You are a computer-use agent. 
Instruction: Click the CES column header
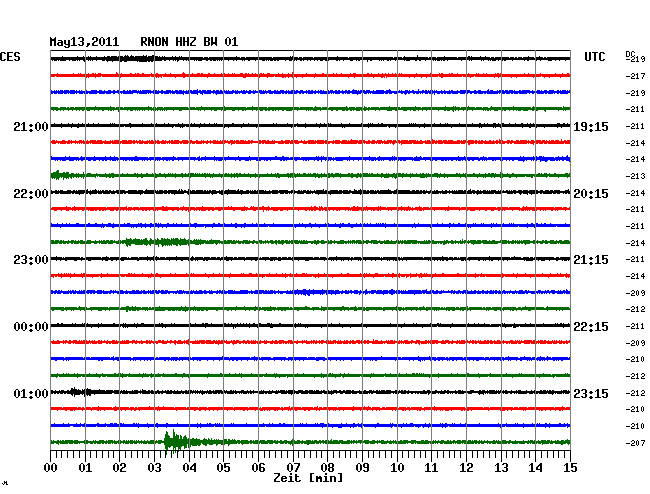10,57
